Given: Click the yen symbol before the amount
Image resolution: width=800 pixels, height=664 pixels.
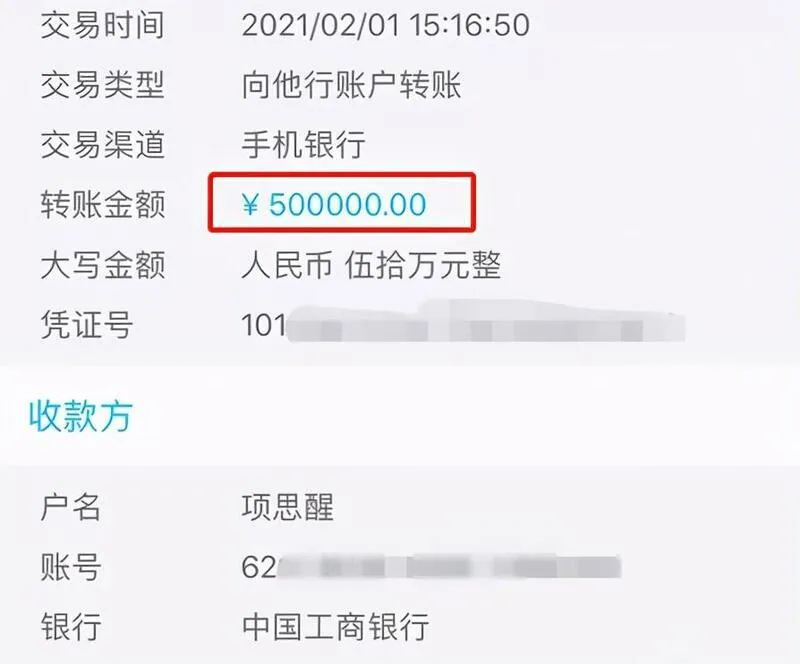Looking at the screenshot, I should click(250, 205).
